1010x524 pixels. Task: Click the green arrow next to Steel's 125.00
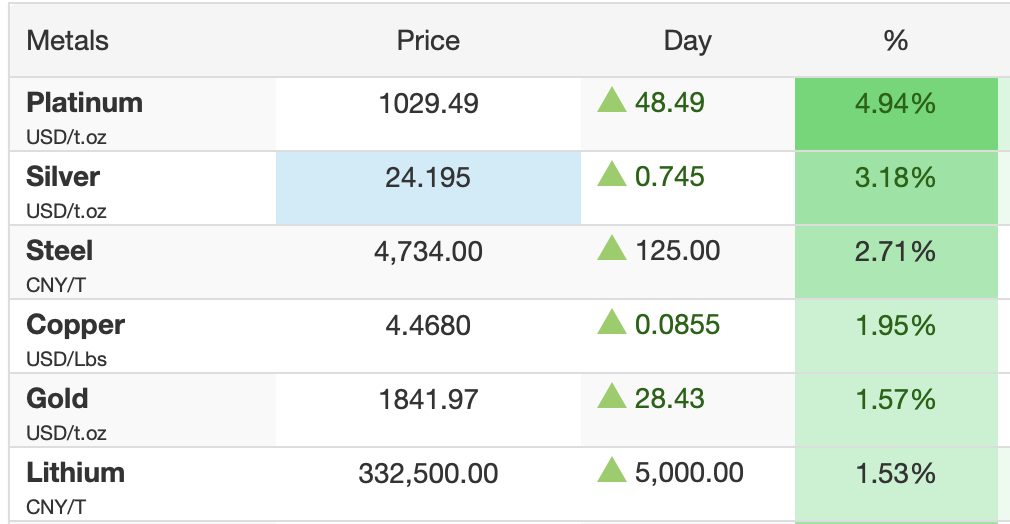click(x=612, y=249)
